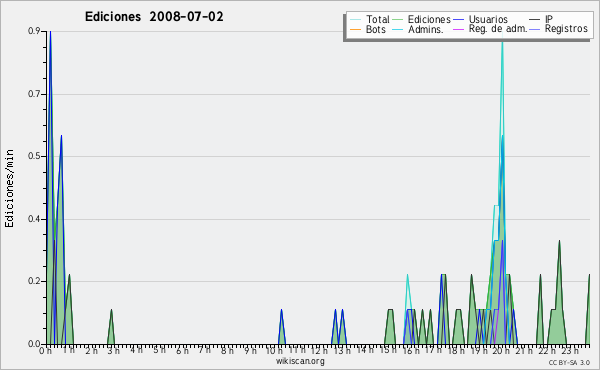
Task: Click the 'Ediciones/min' y-axis label
Action: pos(9,188)
